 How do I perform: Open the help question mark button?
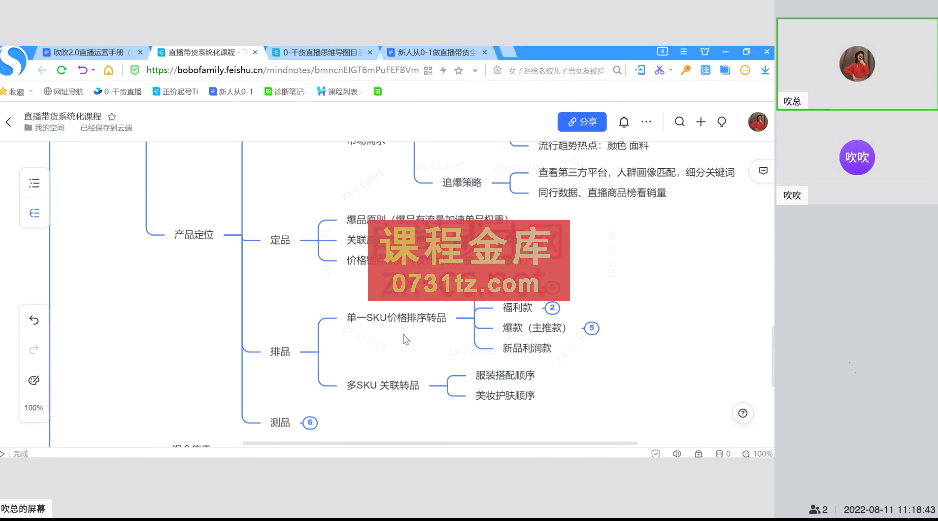point(742,413)
